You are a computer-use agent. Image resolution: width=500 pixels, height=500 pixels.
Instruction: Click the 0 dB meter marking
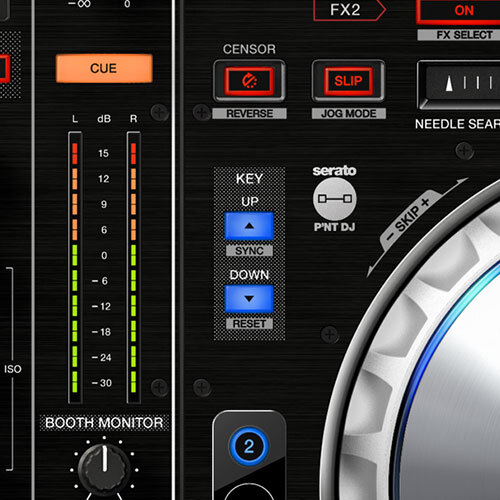104,255
